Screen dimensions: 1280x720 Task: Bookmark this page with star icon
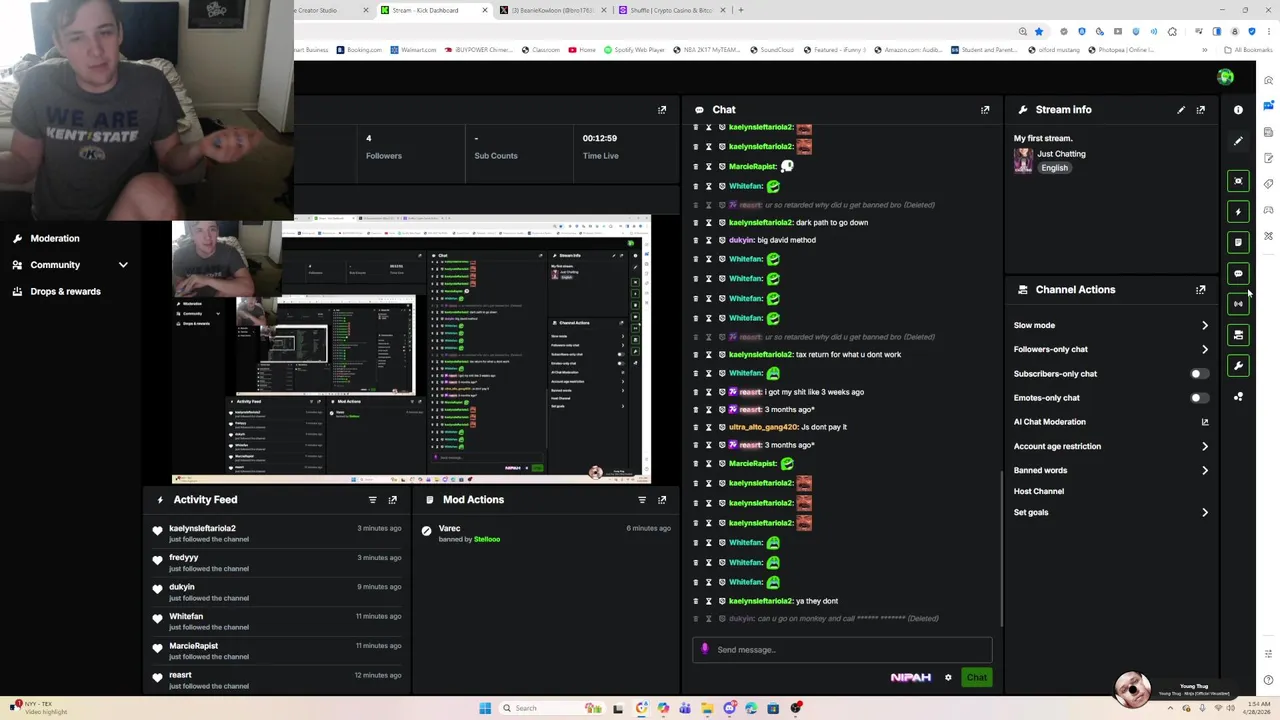point(1039,31)
